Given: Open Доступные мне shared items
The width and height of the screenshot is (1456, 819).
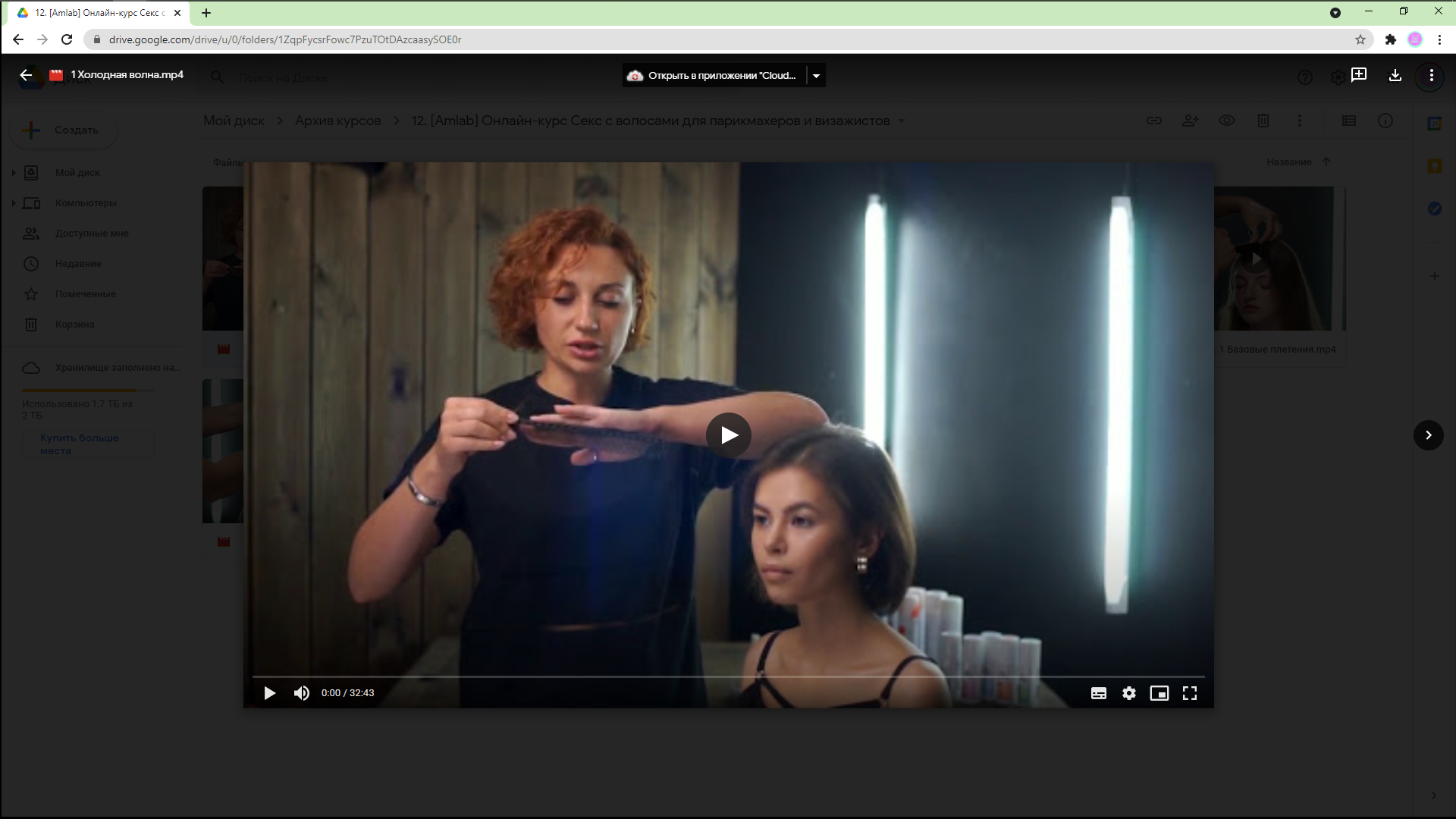Looking at the screenshot, I should 92,234.
